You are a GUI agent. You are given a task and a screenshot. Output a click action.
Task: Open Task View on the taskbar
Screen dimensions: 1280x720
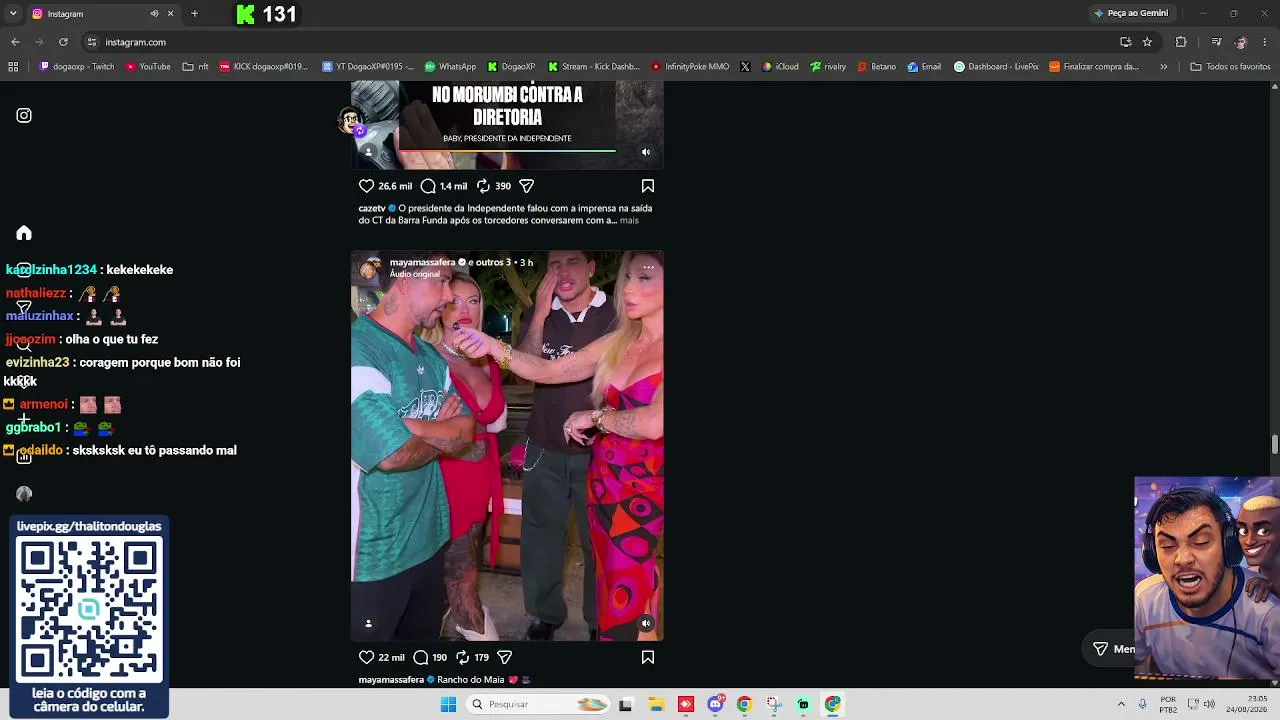[626, 704]
